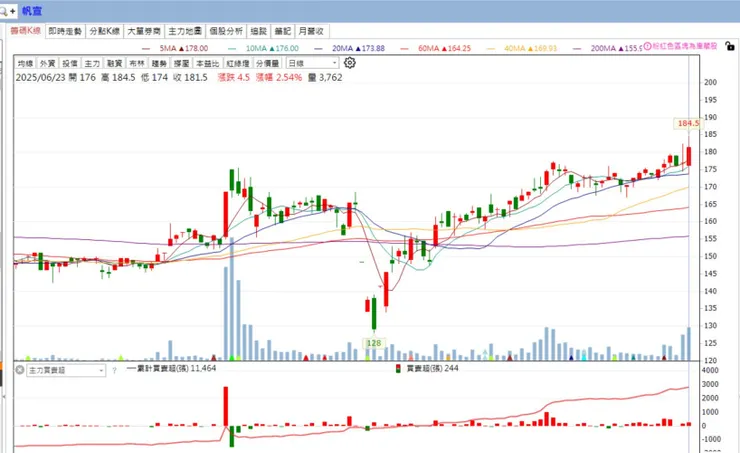Click the 2025/06/23 date readout

pyautogui.click(x=40, y=77)
